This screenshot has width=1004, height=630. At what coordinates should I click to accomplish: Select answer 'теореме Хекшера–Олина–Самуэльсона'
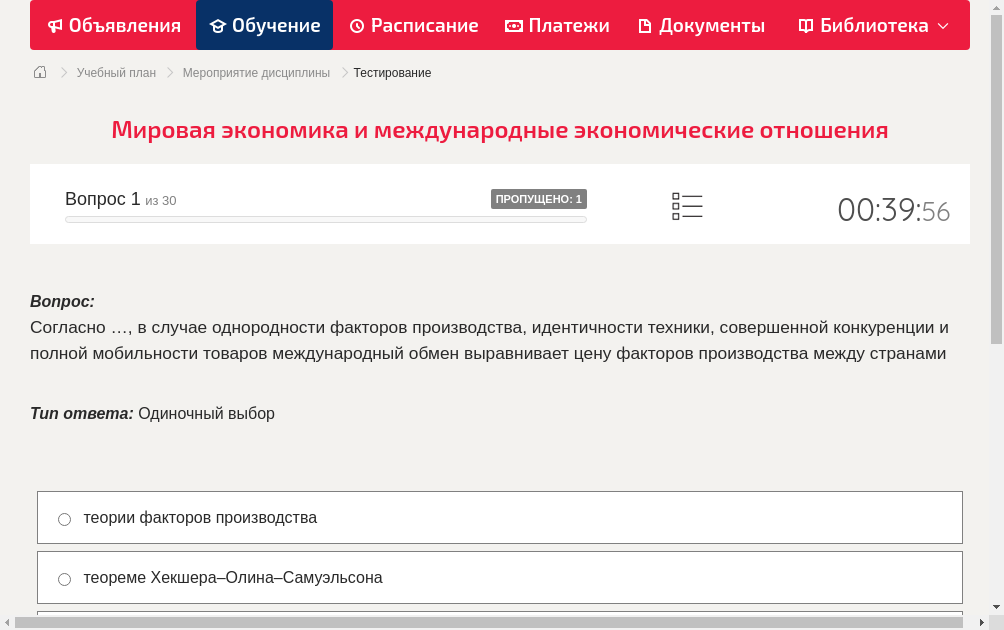(x=234, y=577)
